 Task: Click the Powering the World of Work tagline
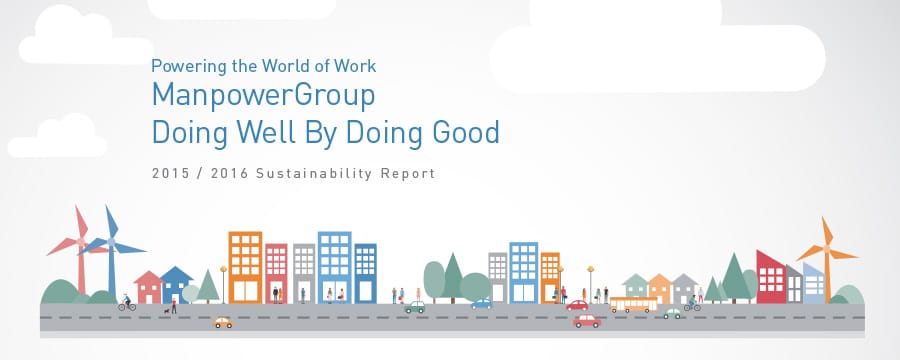point(263,66)
